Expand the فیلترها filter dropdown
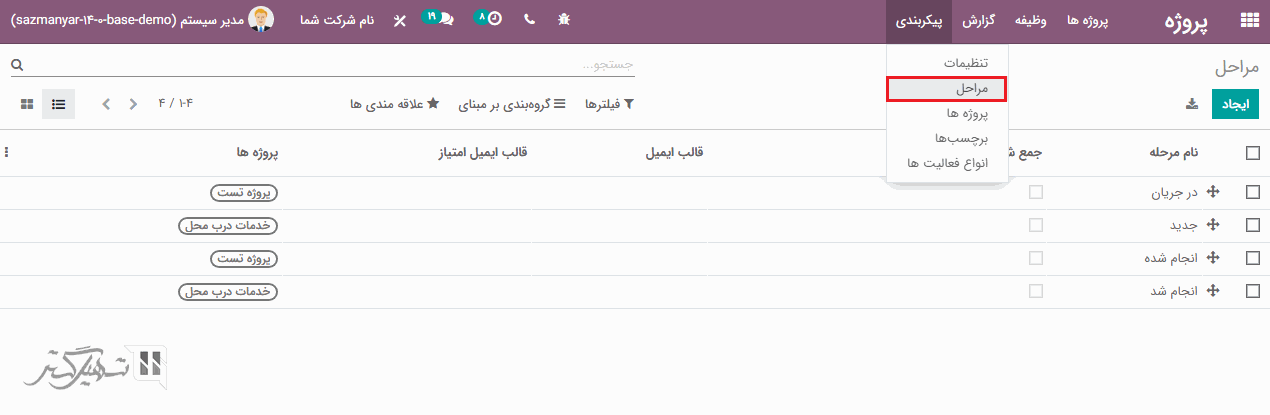Screen dimensions: 1270x415 610,104
